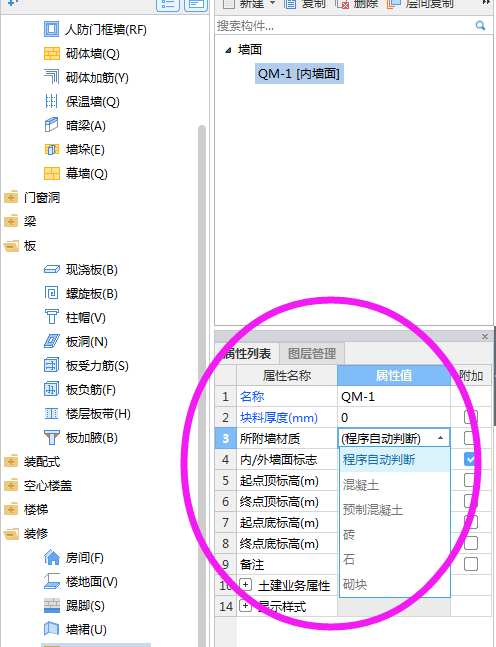Uncheck 附加 checkbox for 内/外墙面标志
Viewport: 496px width, 647px height.
click(x=471, y=459)
